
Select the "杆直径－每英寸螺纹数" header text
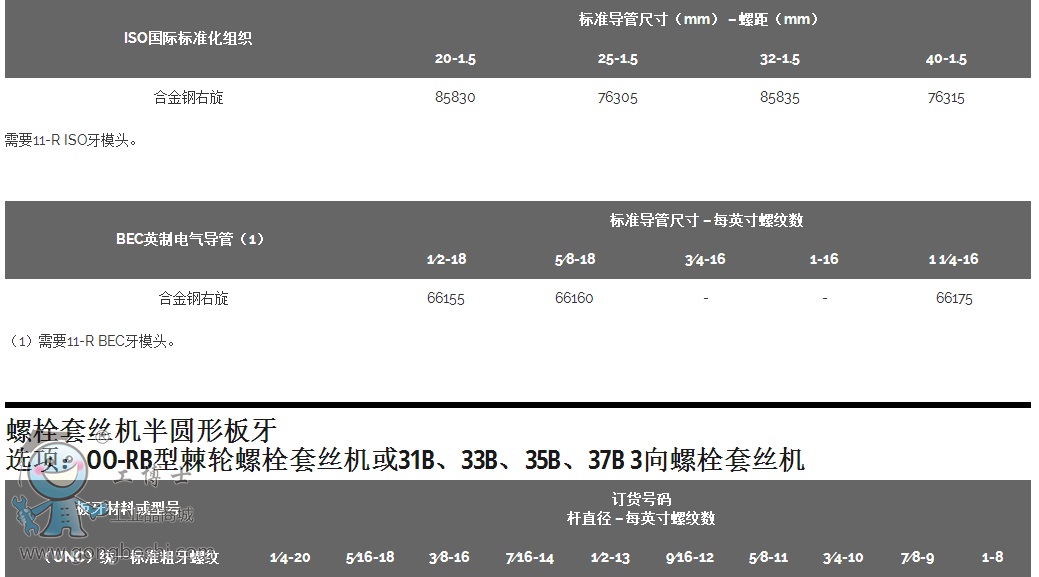point(641,518)
